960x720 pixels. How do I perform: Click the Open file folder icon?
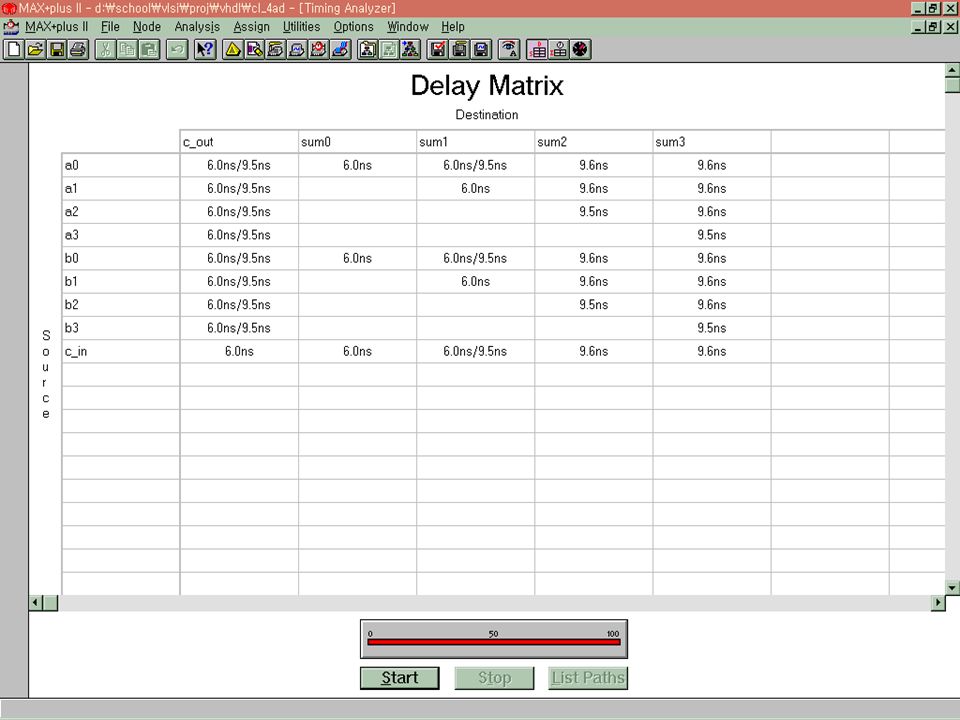pyautogui.click(x=35, y=50)
